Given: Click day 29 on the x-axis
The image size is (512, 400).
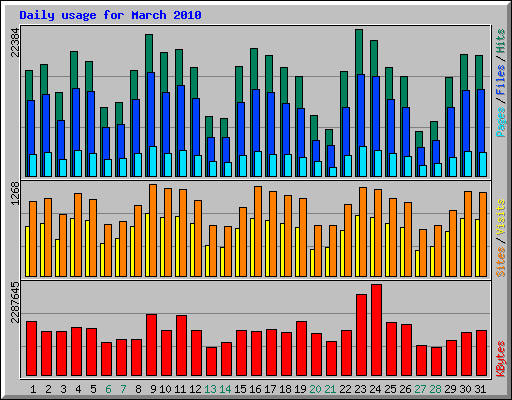Looking at the screenshot, I should (x=450, y=389).
